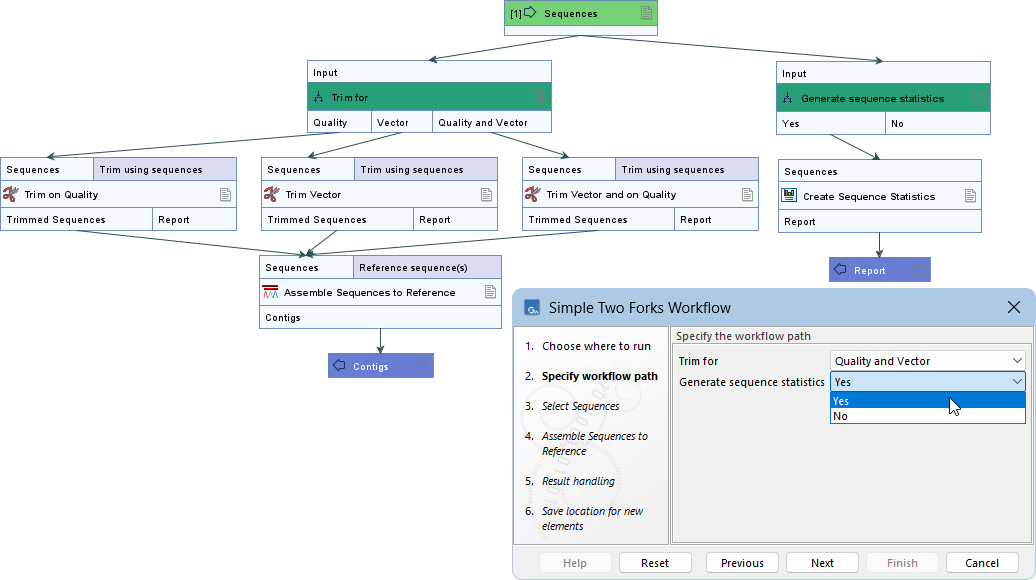The height and width of the screenshot is (580, 1036).
Task: Select No in the dropdown list
Action: coord(927,416)
